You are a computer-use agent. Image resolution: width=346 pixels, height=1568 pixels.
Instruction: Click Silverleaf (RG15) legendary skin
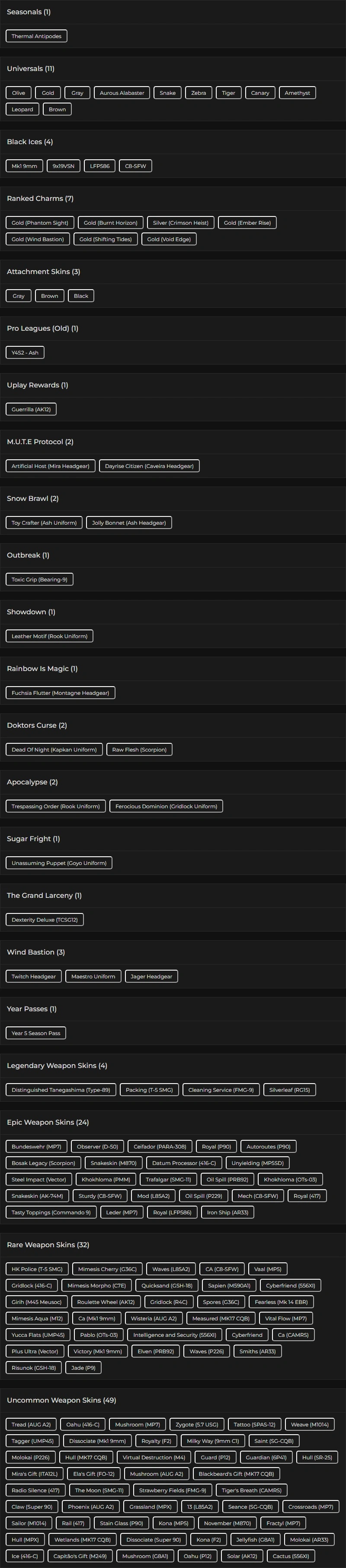289,1090
